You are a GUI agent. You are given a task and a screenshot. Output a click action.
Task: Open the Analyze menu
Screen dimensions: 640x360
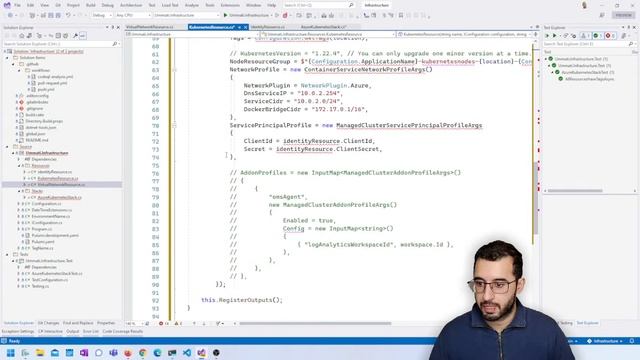pyautogui.click(x=191, y=5)
